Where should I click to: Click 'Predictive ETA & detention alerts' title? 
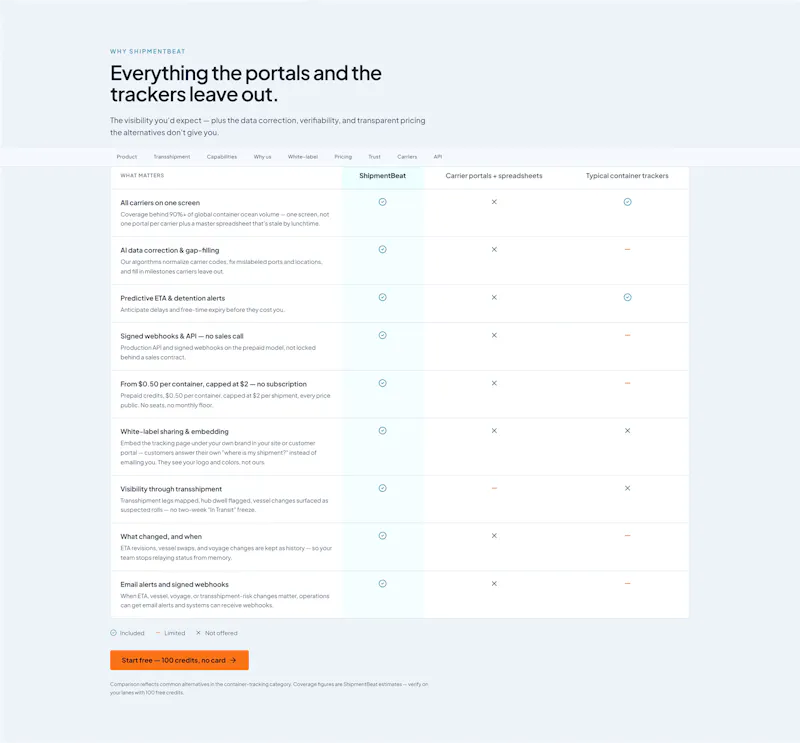(172, 298)
